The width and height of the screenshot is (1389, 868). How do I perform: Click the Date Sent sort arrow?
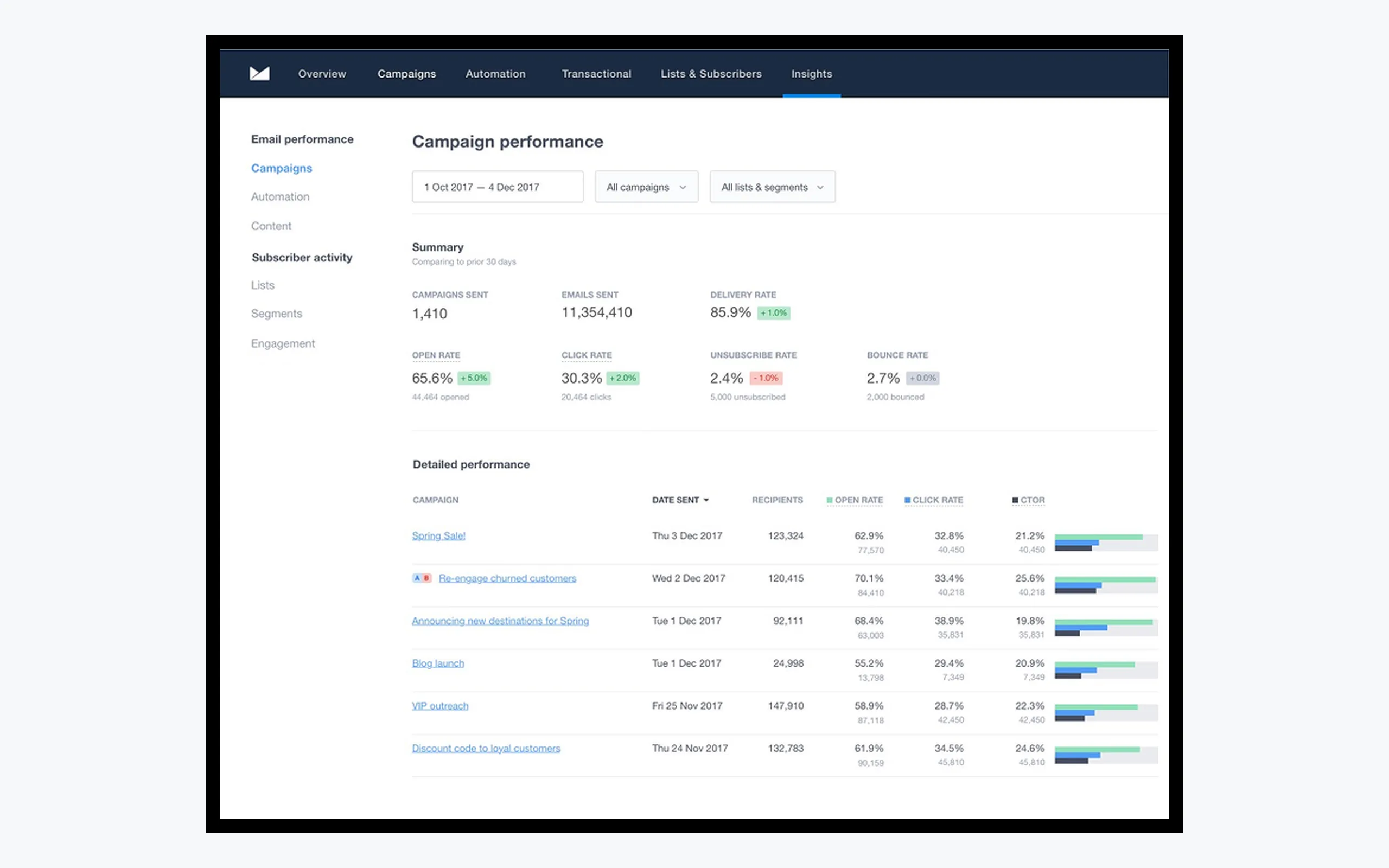706,500
